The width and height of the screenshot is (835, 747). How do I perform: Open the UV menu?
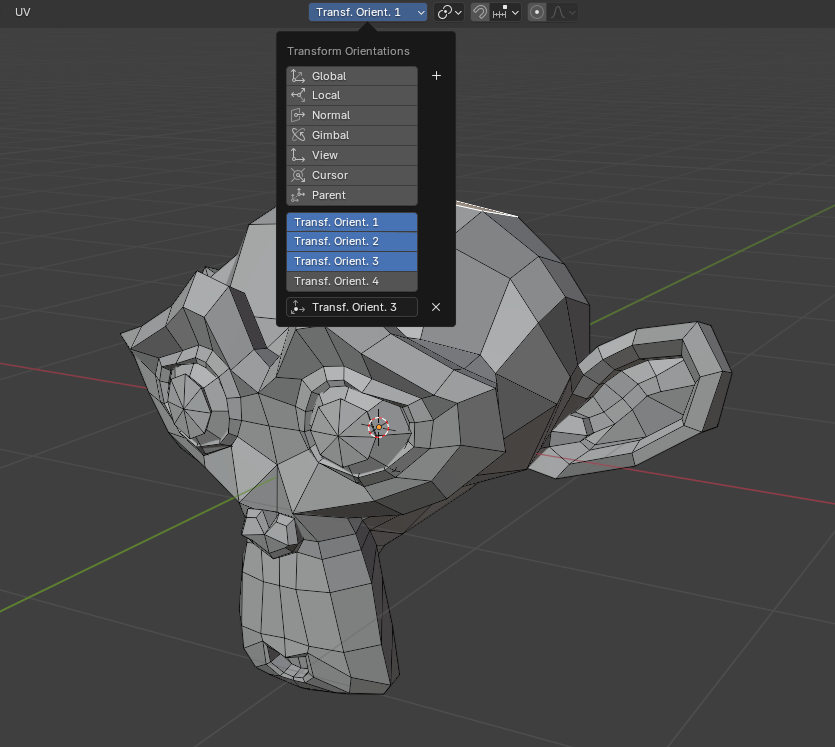click(22, 12)
